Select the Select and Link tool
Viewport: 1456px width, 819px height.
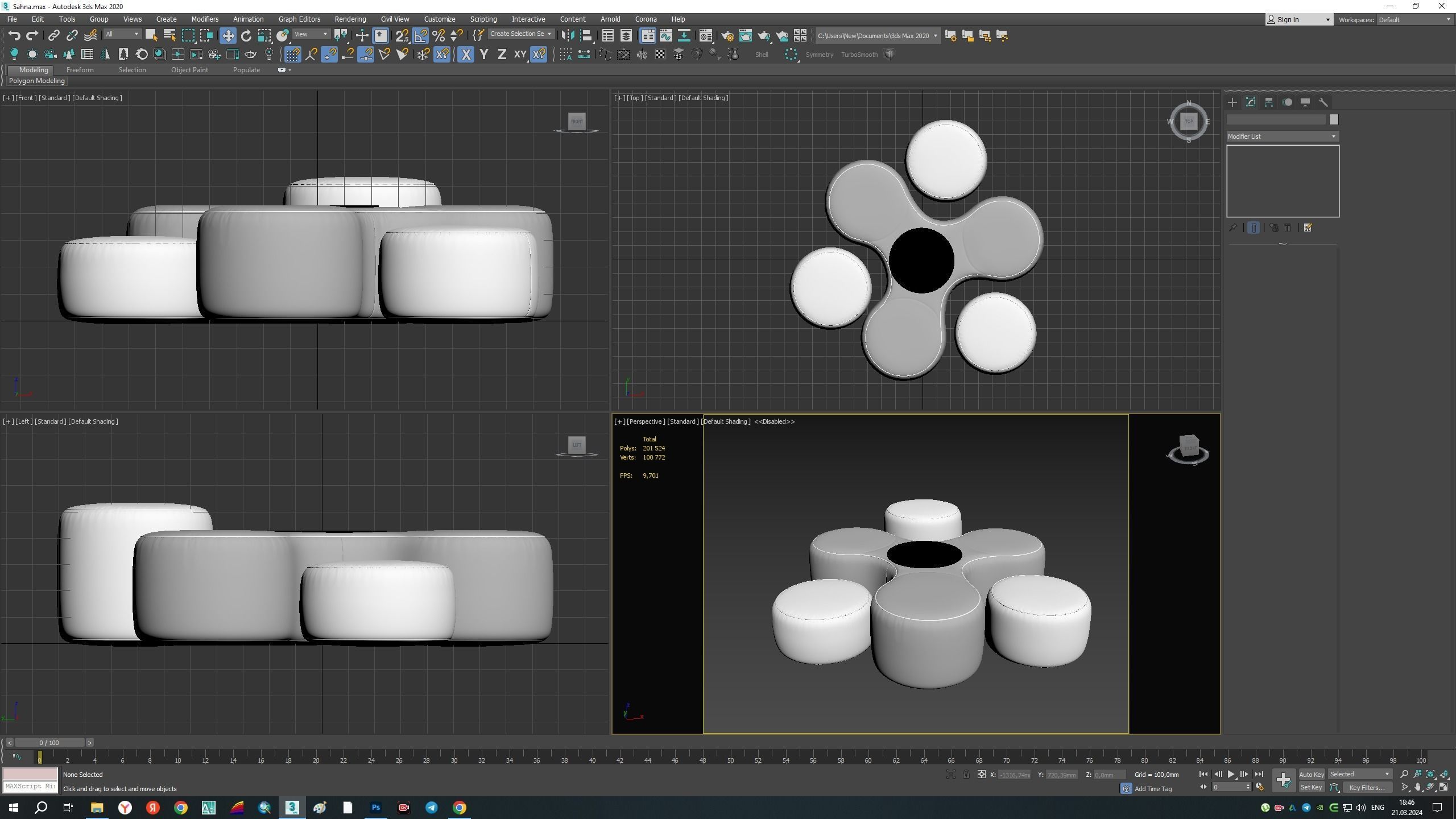pyautogui.click(x=53, y=36)
